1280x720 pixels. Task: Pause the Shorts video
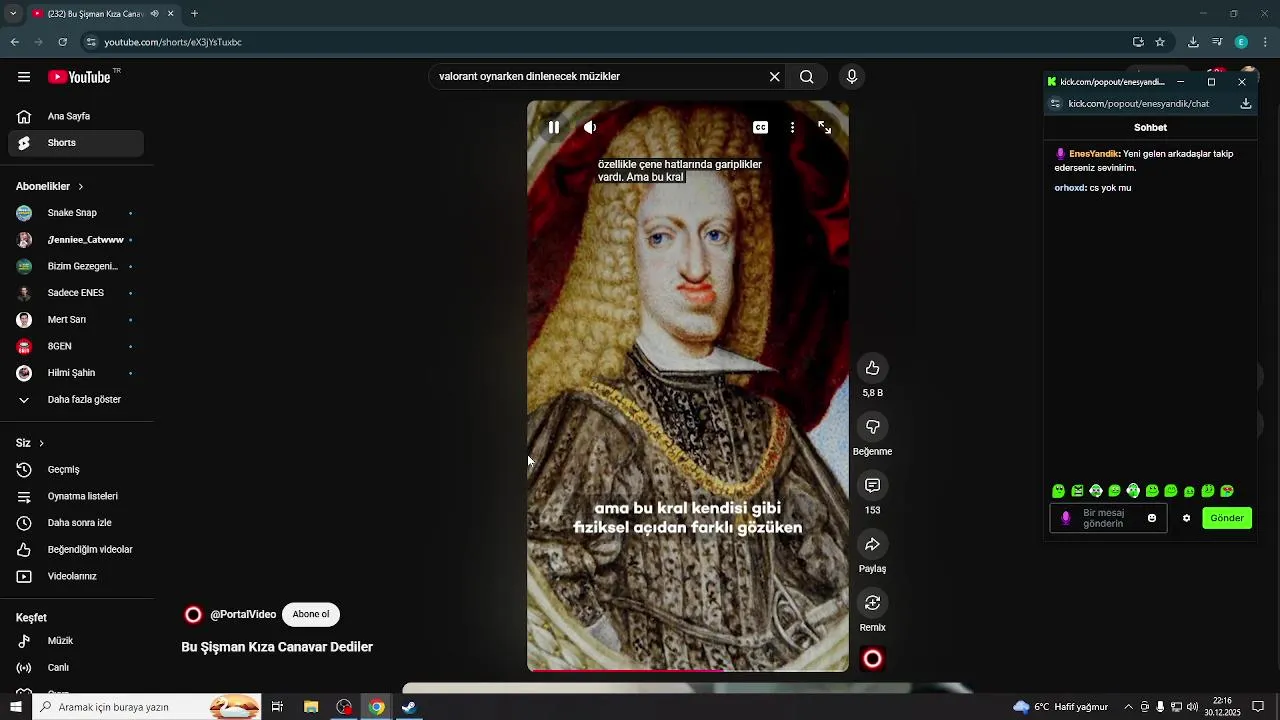point(553,127)
